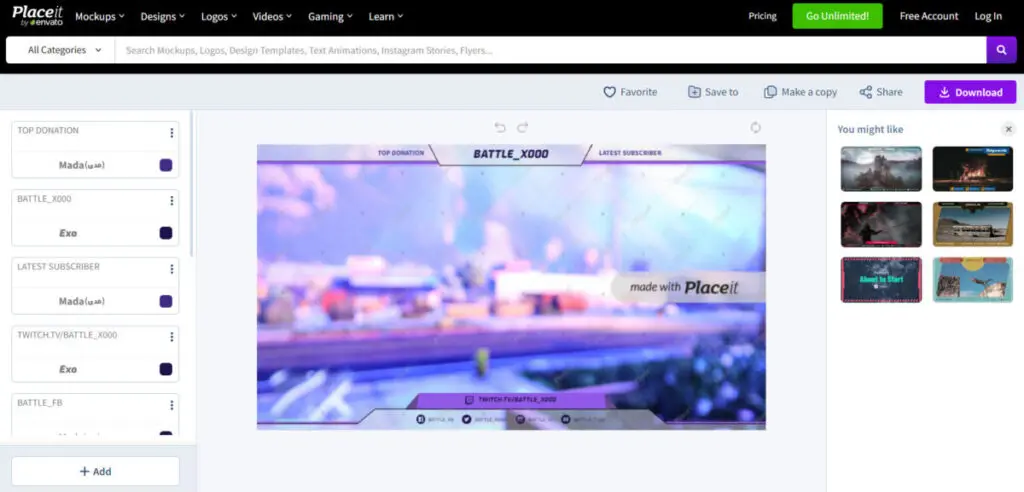Click the purple Download button
The image size is (1024, 492).
click(x=970, y=92)
